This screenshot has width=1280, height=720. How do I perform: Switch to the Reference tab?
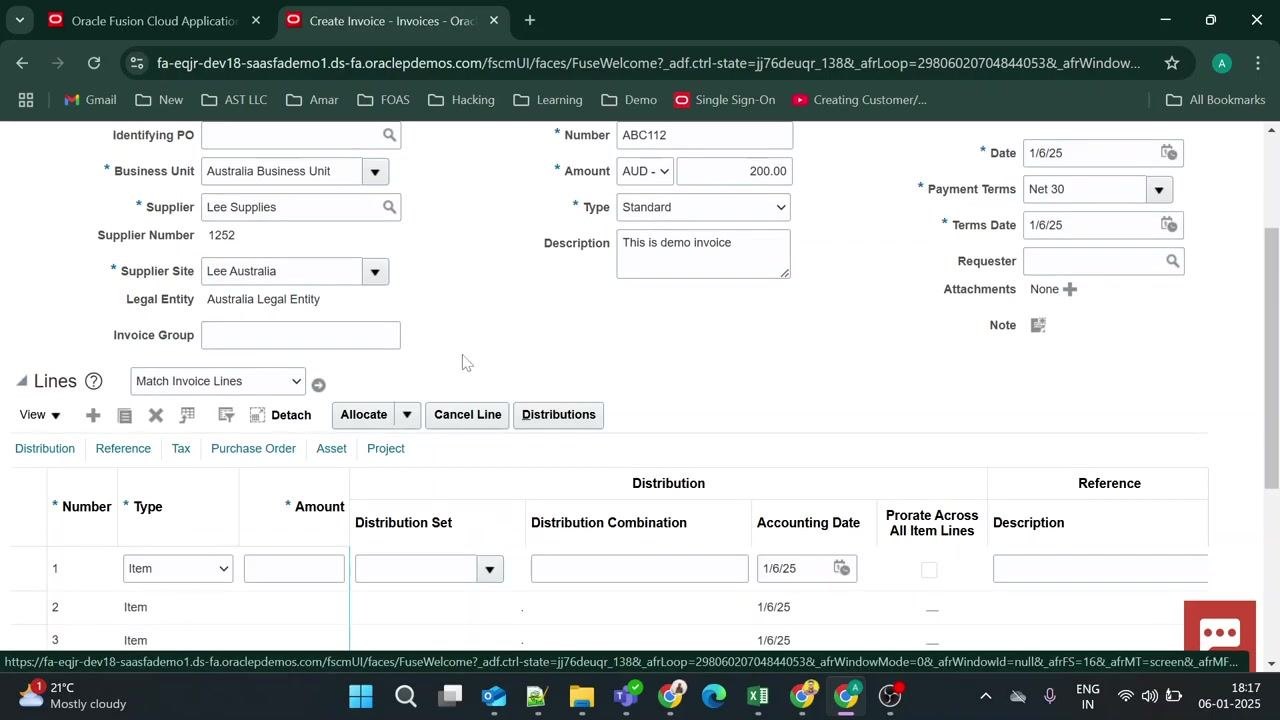(x=123, y=449)
